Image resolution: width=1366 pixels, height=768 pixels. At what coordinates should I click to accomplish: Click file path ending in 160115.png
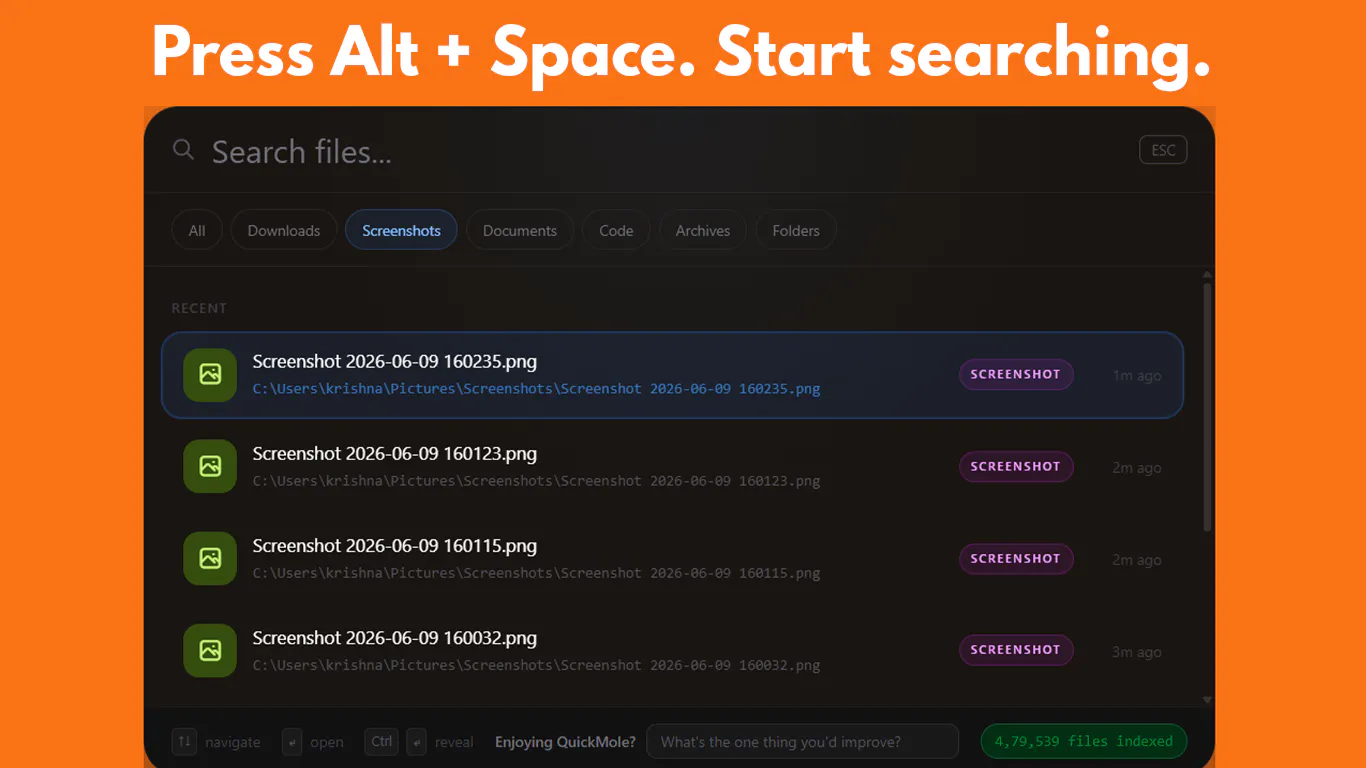(536, 573)
